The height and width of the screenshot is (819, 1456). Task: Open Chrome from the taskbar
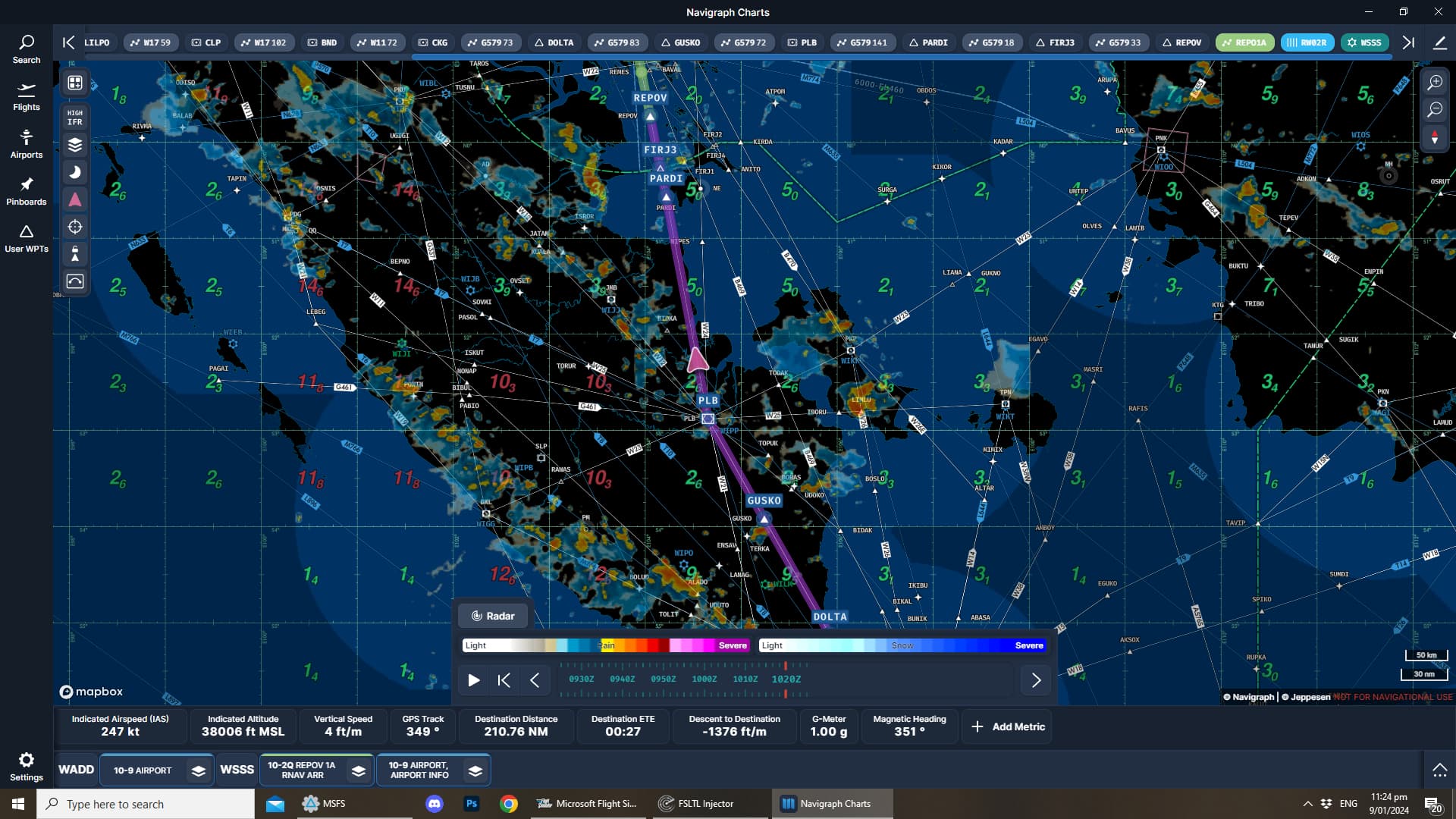tap(509, 804)
